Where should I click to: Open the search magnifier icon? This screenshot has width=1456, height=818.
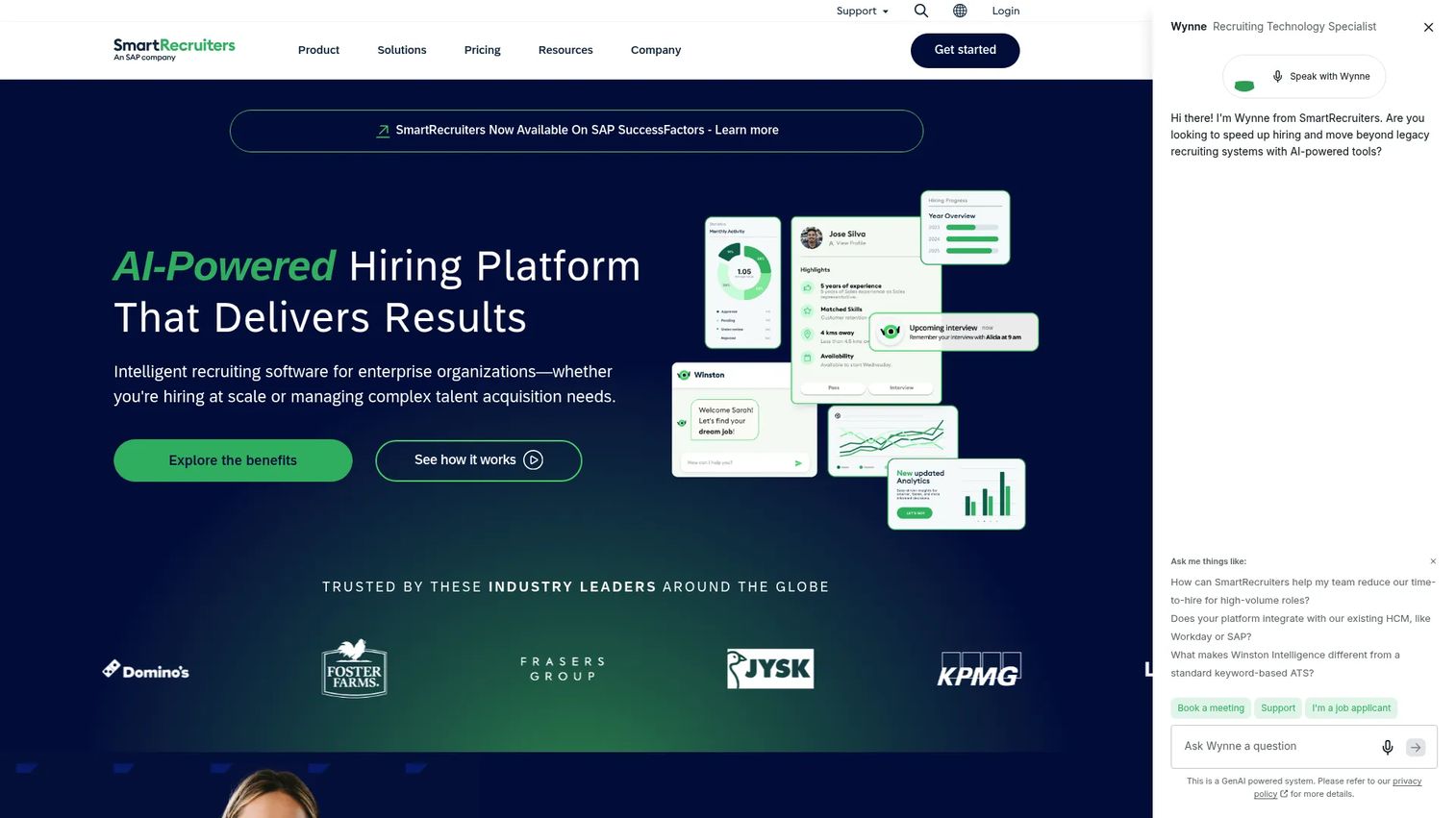click(920, 11)
